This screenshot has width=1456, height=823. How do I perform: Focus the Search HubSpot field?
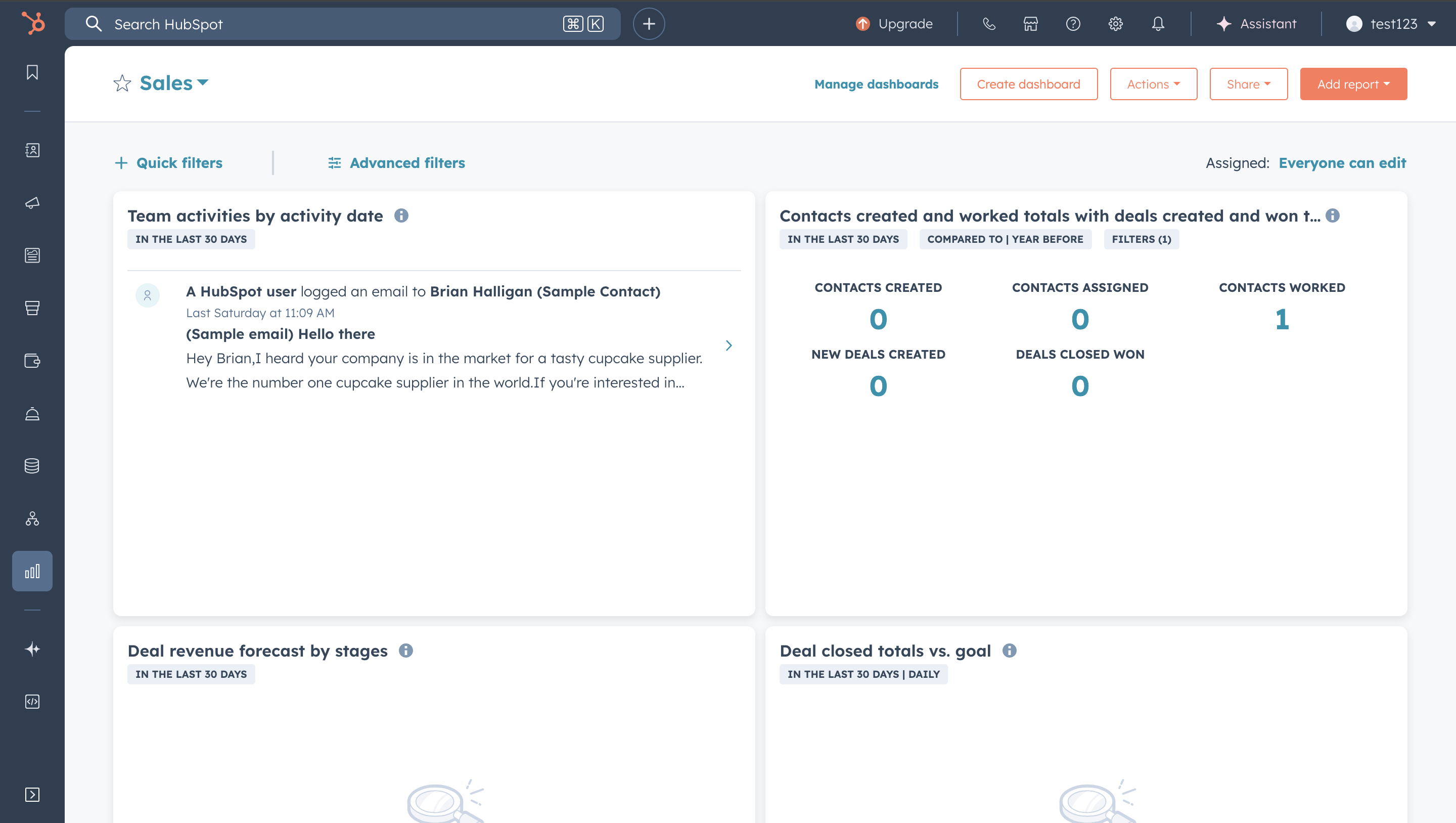[343, 24]
